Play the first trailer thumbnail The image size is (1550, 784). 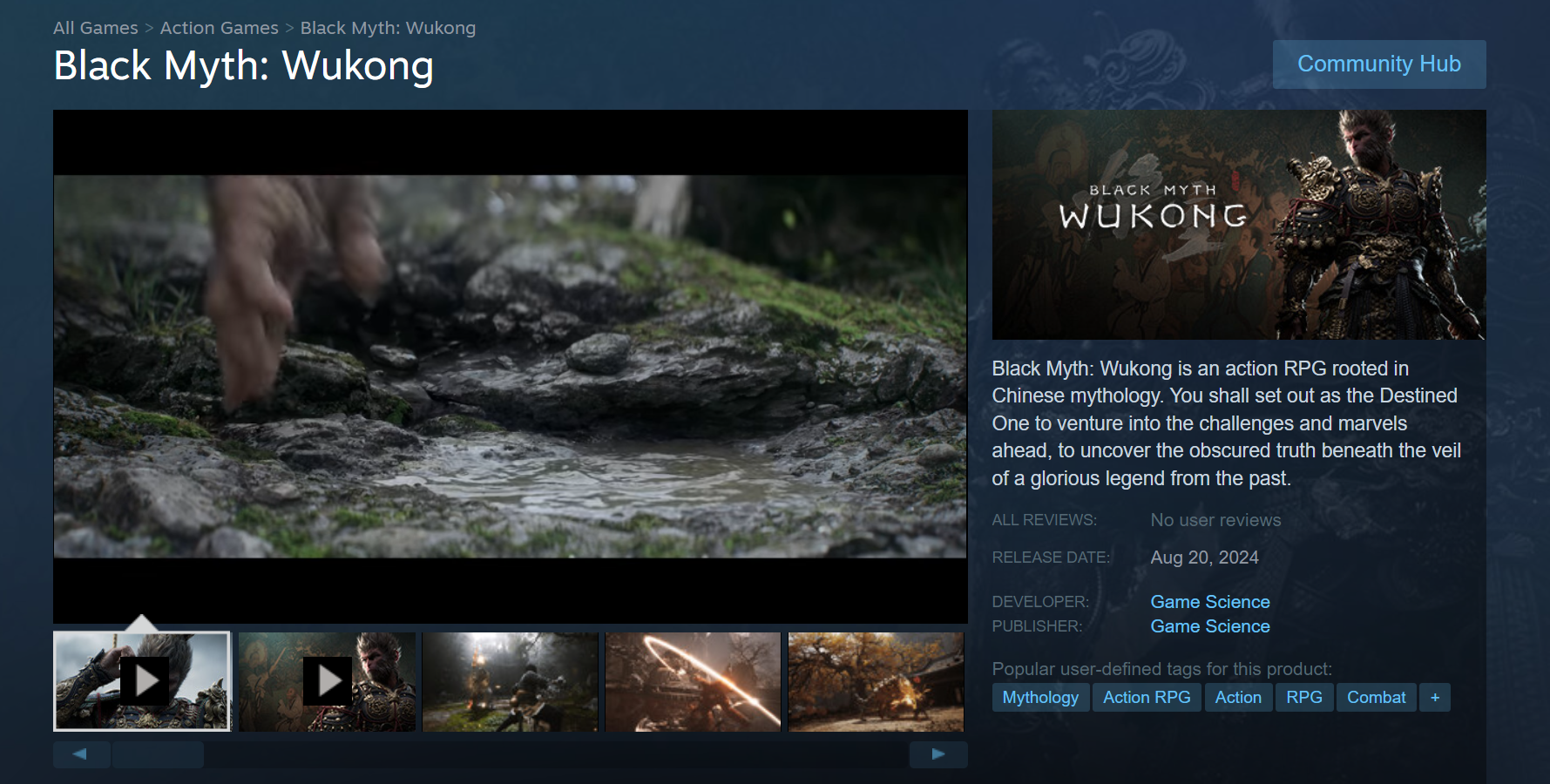pyautogui.click(x=142, y=681)
